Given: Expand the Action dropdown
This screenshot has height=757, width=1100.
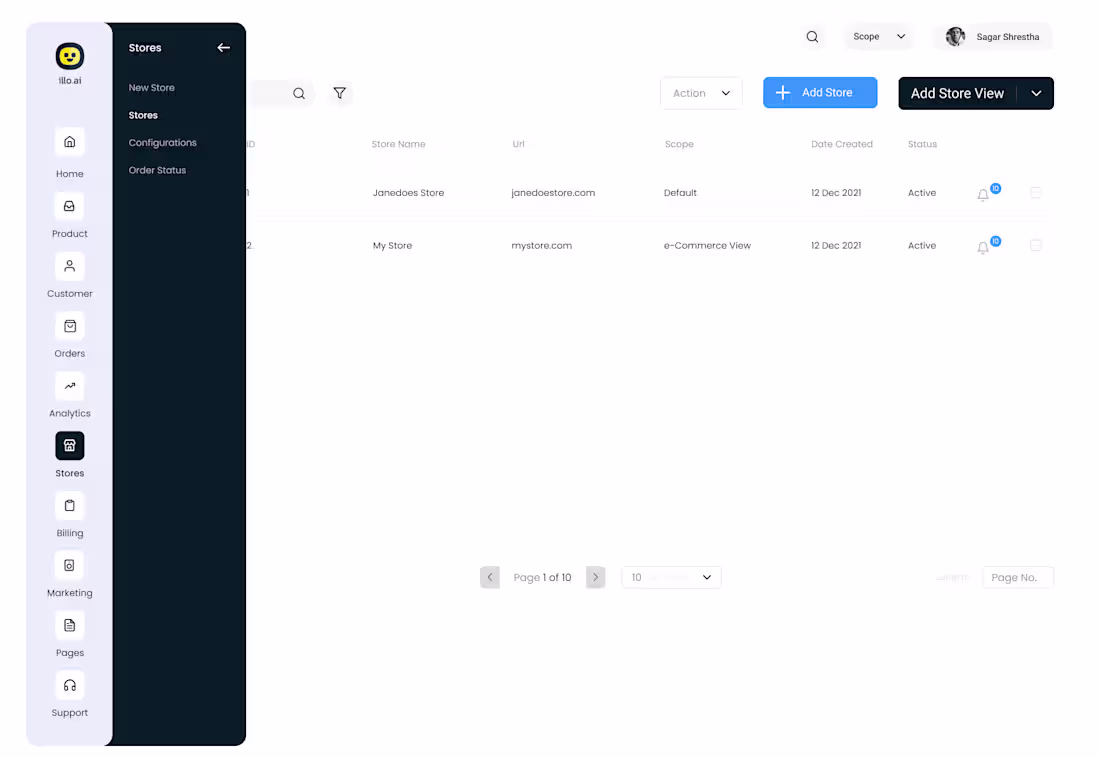Looking at the screenshot, I should pos(701,92).
